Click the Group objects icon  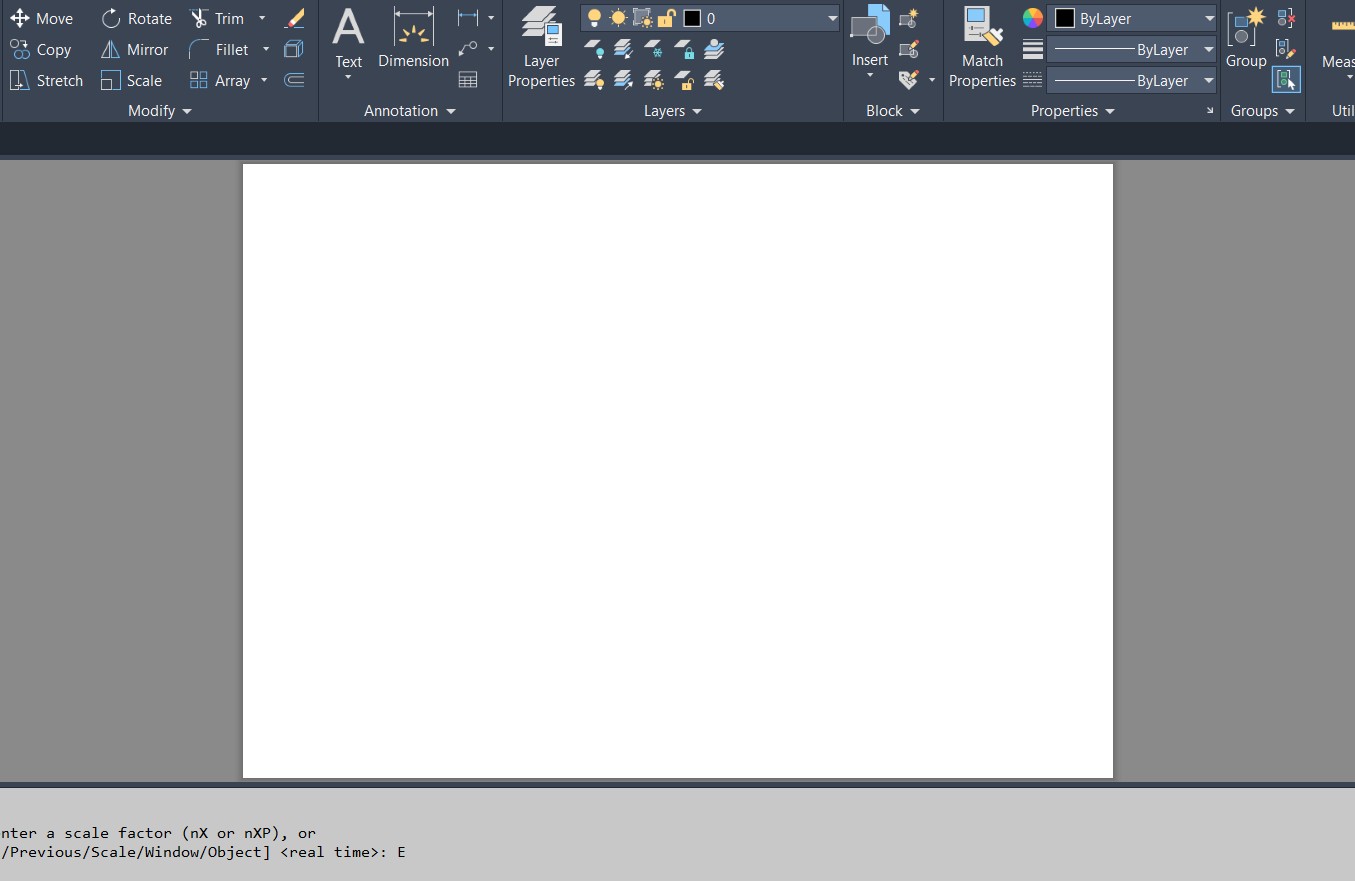coord(1246,38)
